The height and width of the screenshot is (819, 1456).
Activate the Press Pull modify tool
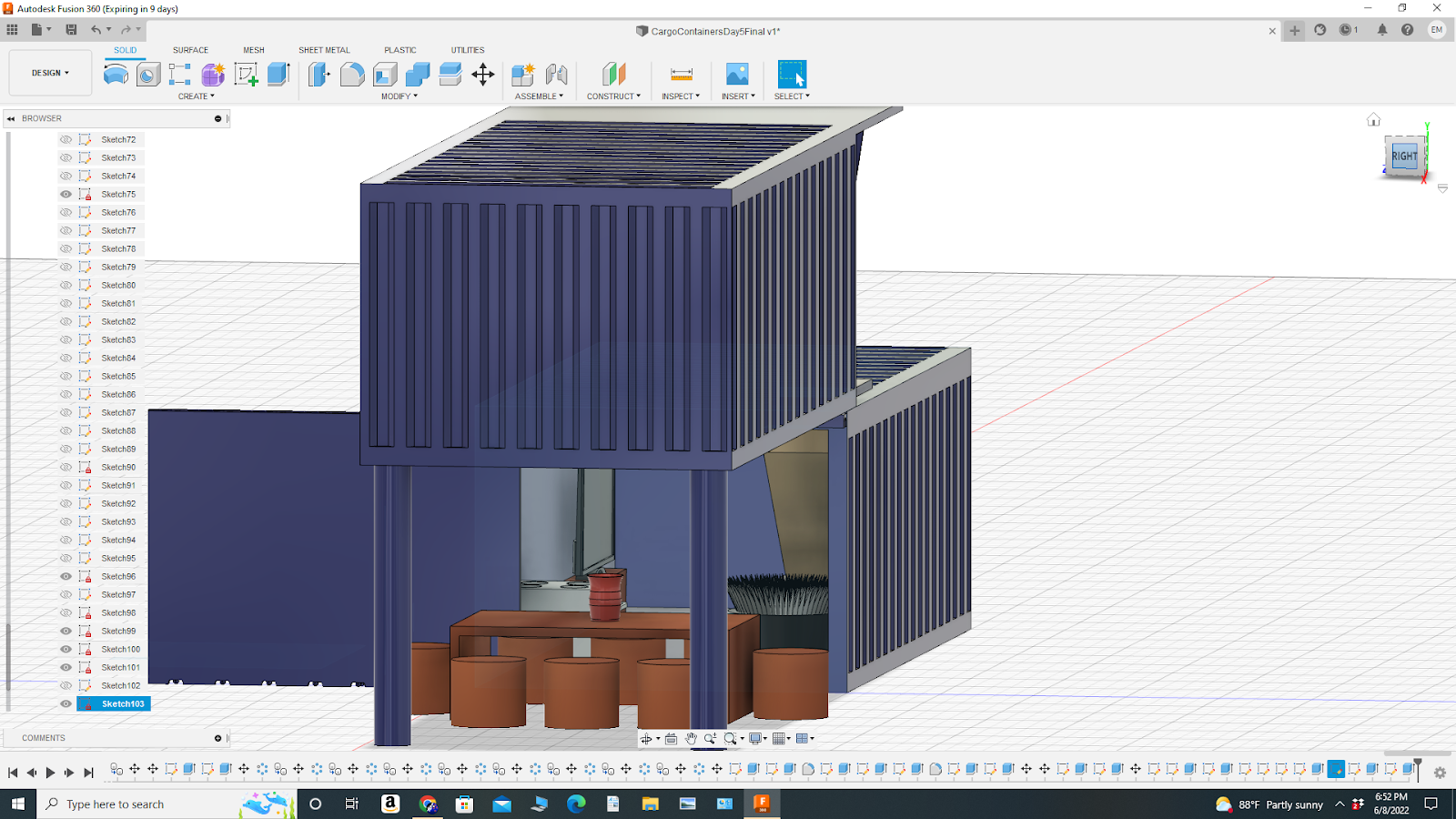[x=317, y=76]
